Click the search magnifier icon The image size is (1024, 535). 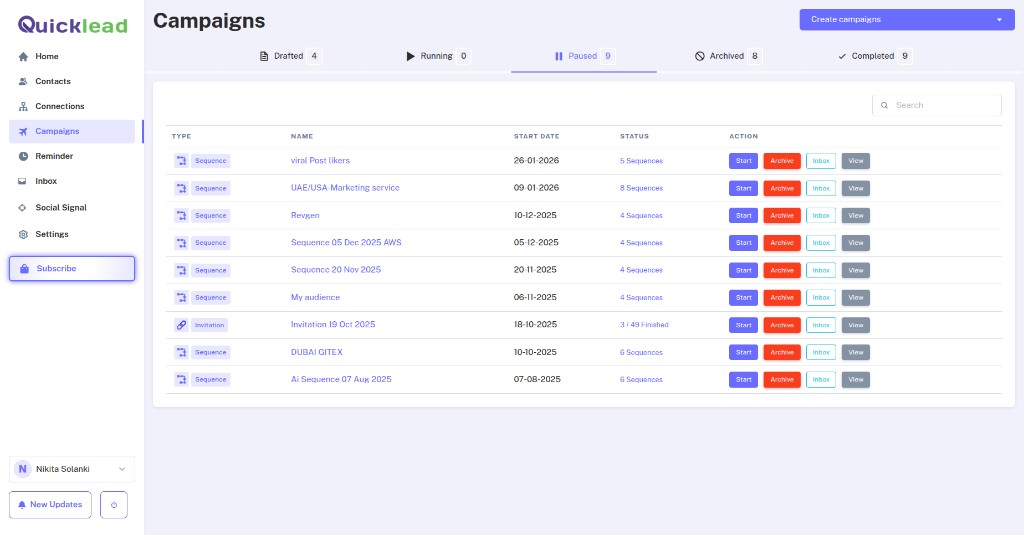tap(884, 105)
